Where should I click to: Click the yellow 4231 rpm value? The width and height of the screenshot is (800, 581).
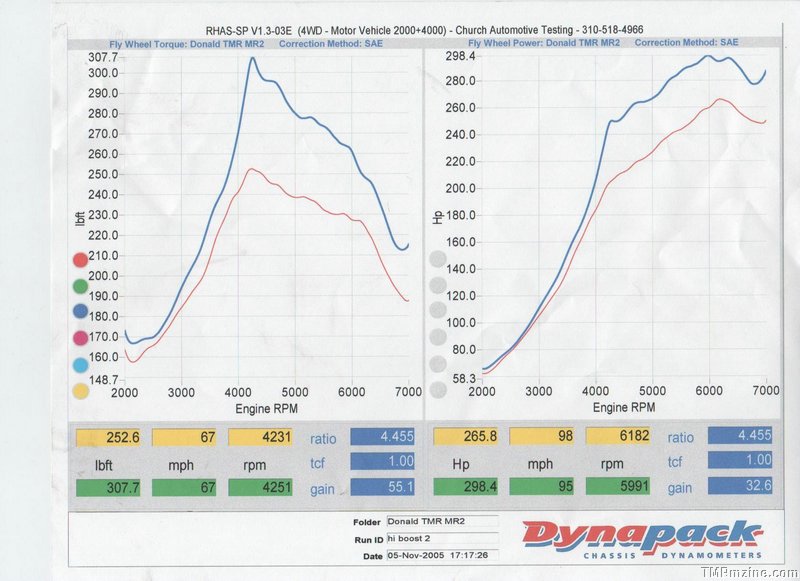[260, 437]
